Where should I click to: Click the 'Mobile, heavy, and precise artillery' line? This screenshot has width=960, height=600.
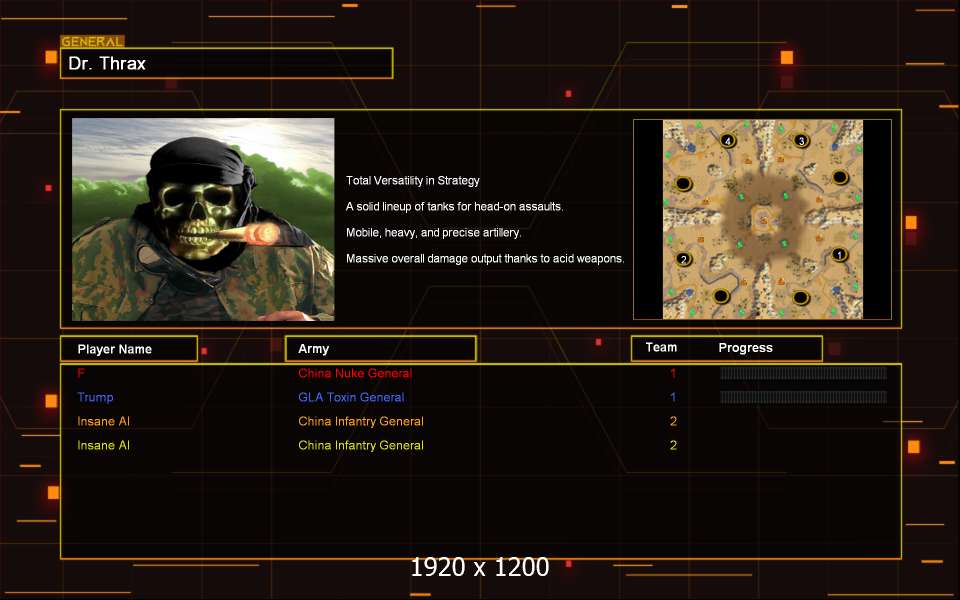coord(433,233)
